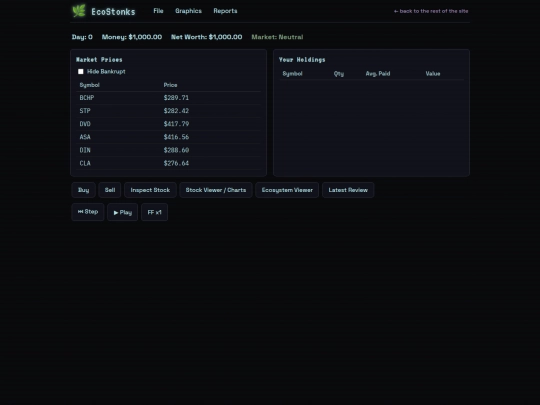Click the Buy button

click(83, 190)
